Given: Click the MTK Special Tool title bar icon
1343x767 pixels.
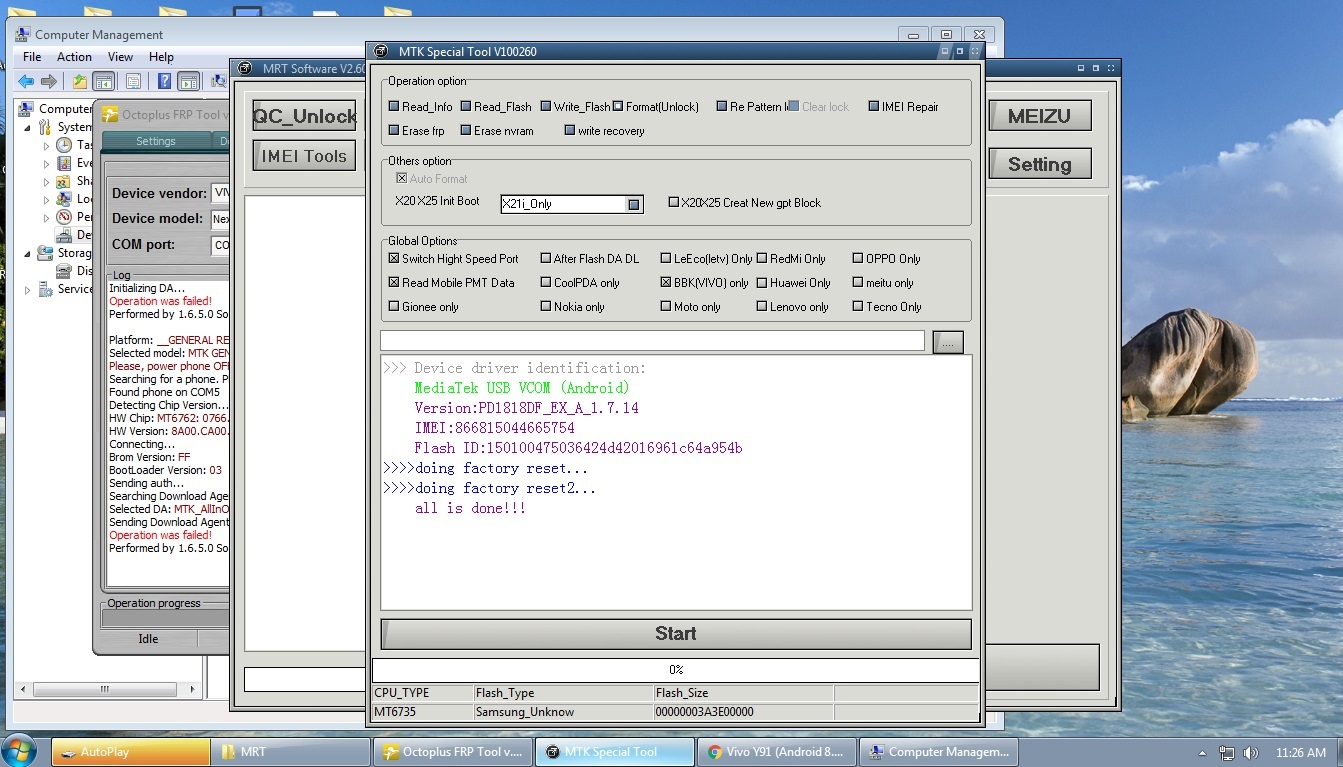Looking at the screenshot, I should coord(381,51).
